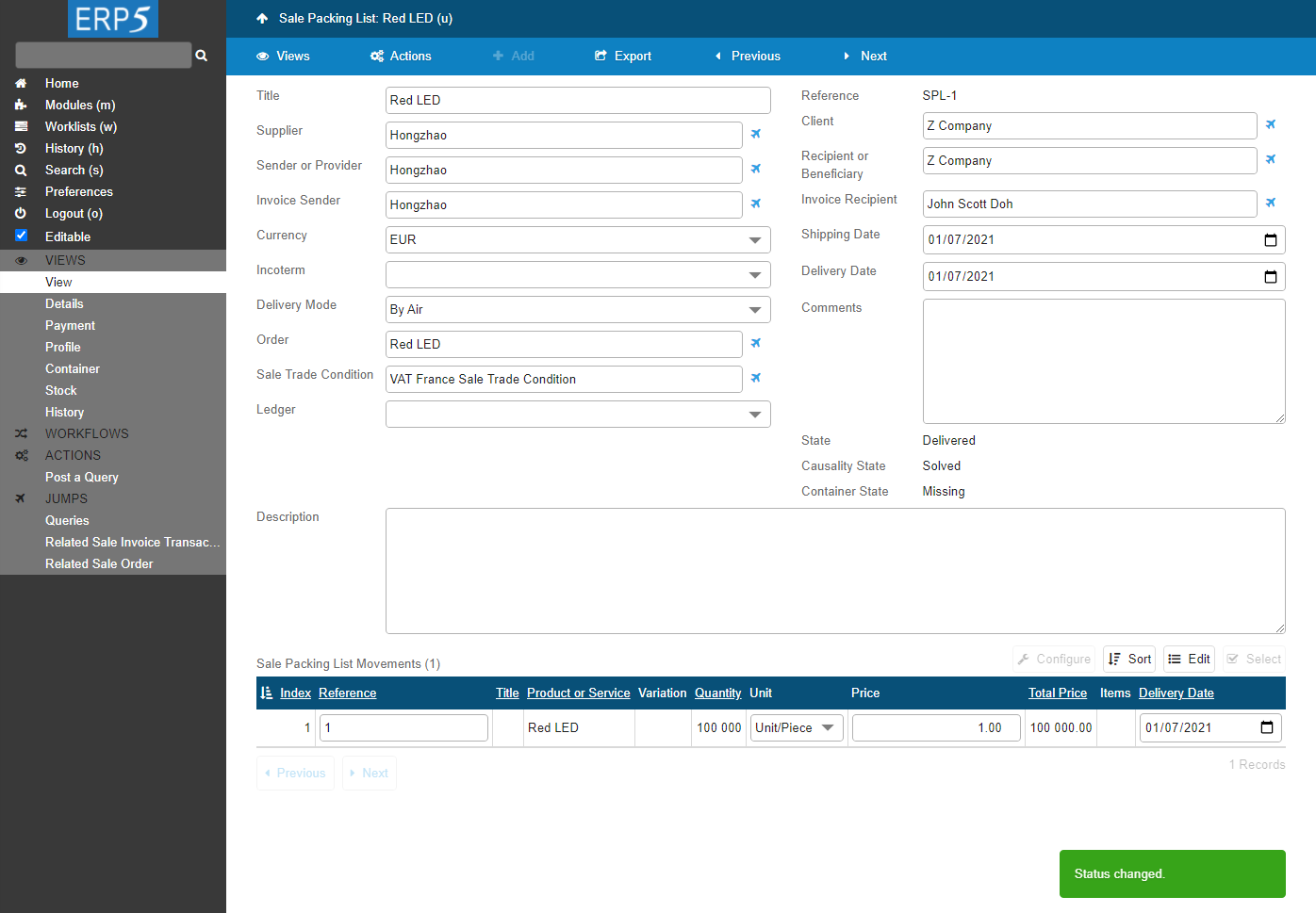The height and width of the screenshot is (913, 1316).
Task: Open Search (s) in sidebar
Action: coord(74,170)
